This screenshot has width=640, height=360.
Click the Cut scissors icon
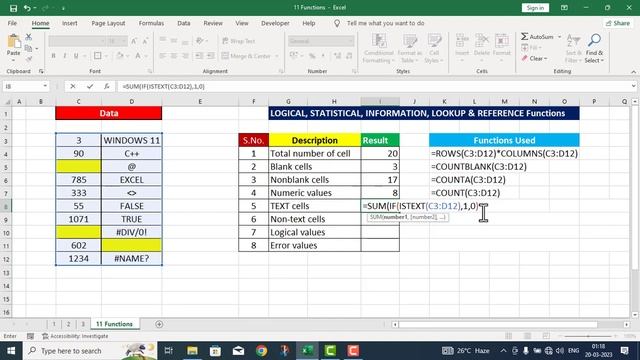pos(29,37)
